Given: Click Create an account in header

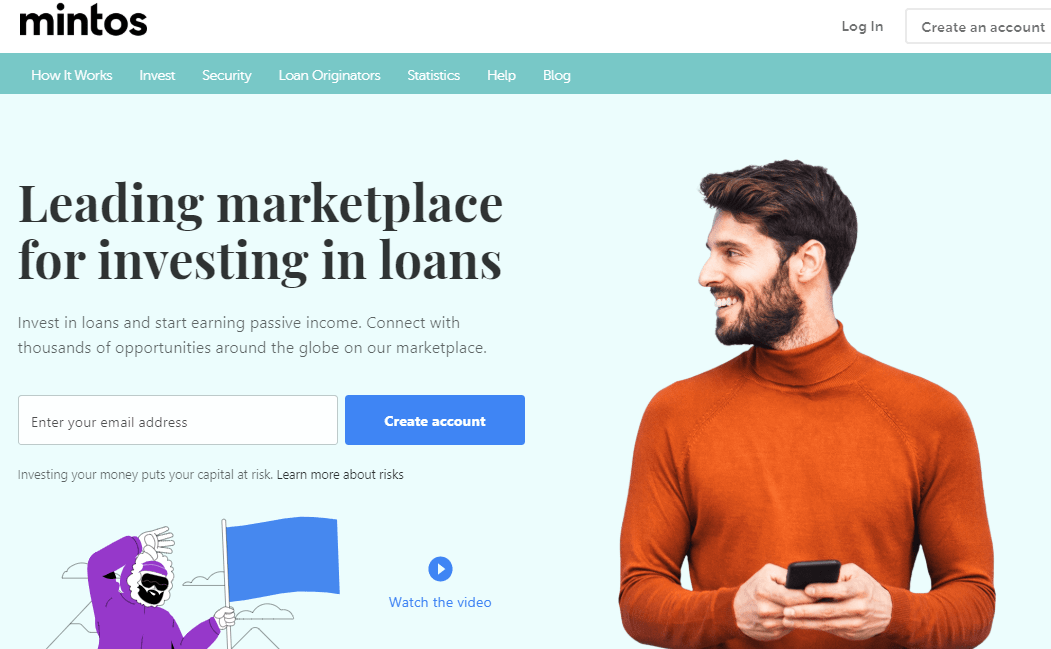Looking at the screenshot, I should click(x=979, y=27).
